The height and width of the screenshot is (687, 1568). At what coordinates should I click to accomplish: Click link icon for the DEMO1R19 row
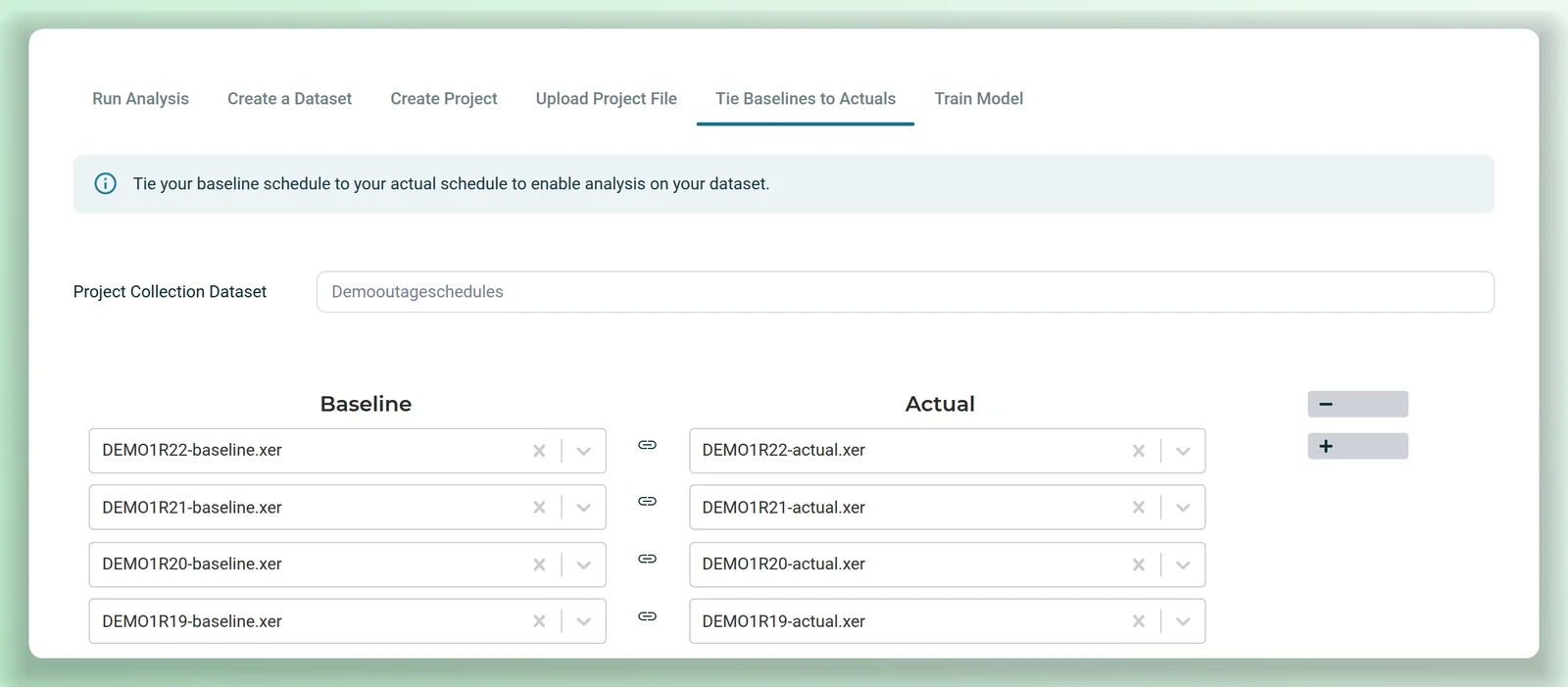click(x=647, y=616)
